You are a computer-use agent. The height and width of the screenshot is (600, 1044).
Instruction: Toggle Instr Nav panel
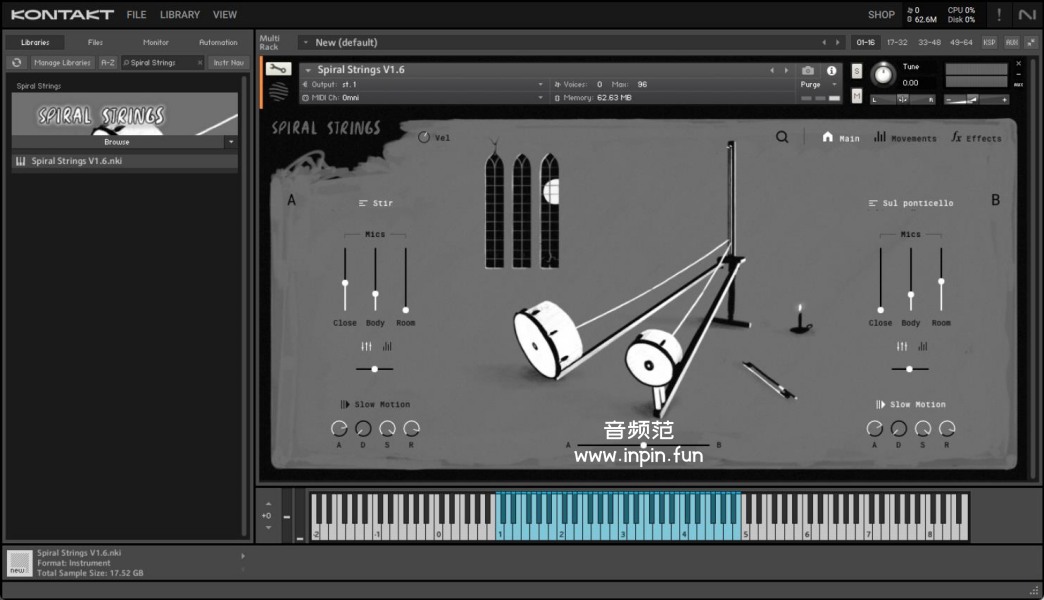(228, 63)
